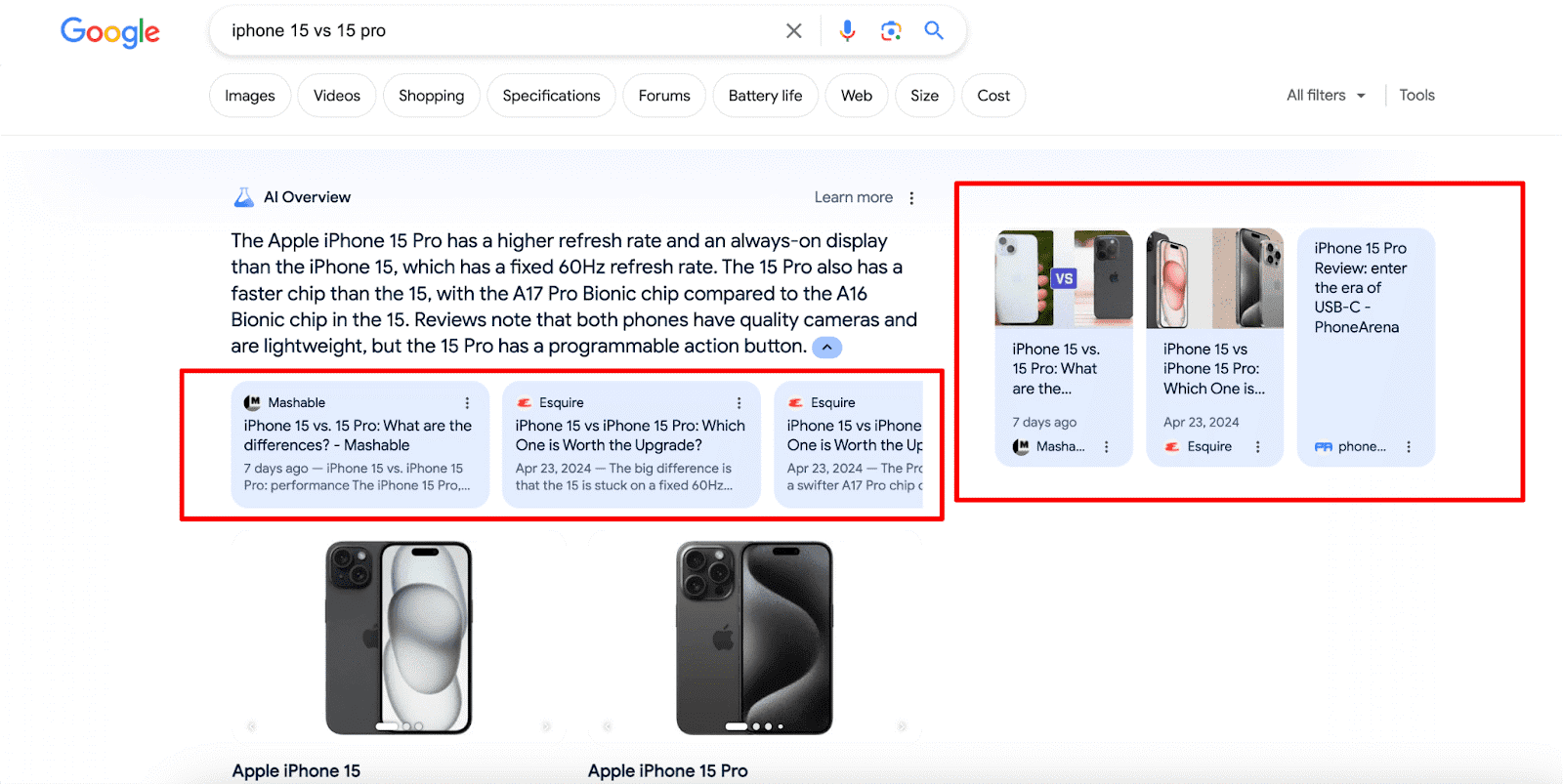
Task: Open the Learn more link
Action: [x=854, y=197]
